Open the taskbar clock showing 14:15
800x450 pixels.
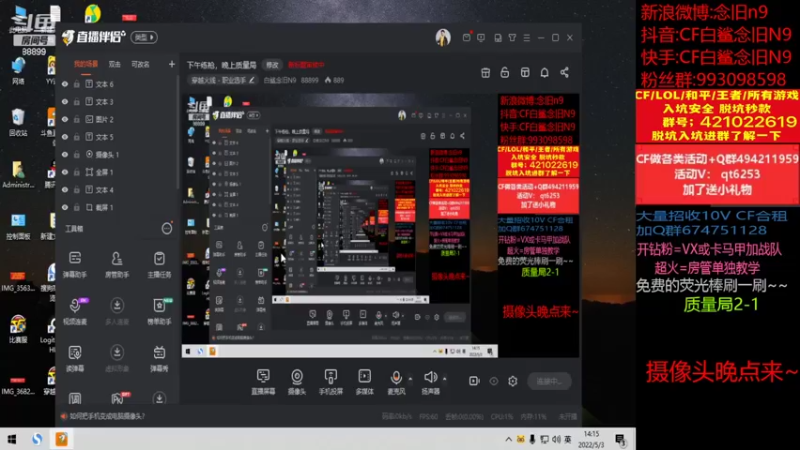[x=591, y=439]
